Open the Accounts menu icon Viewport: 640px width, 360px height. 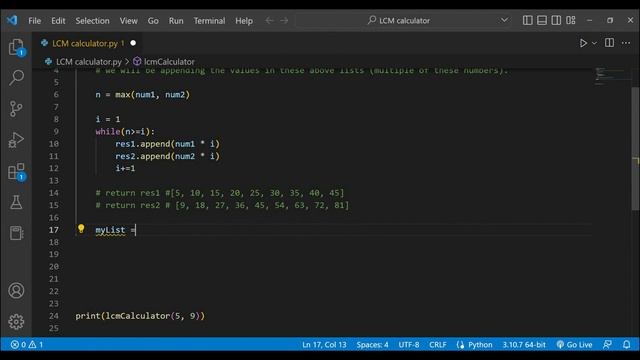(x=16, y=291)
